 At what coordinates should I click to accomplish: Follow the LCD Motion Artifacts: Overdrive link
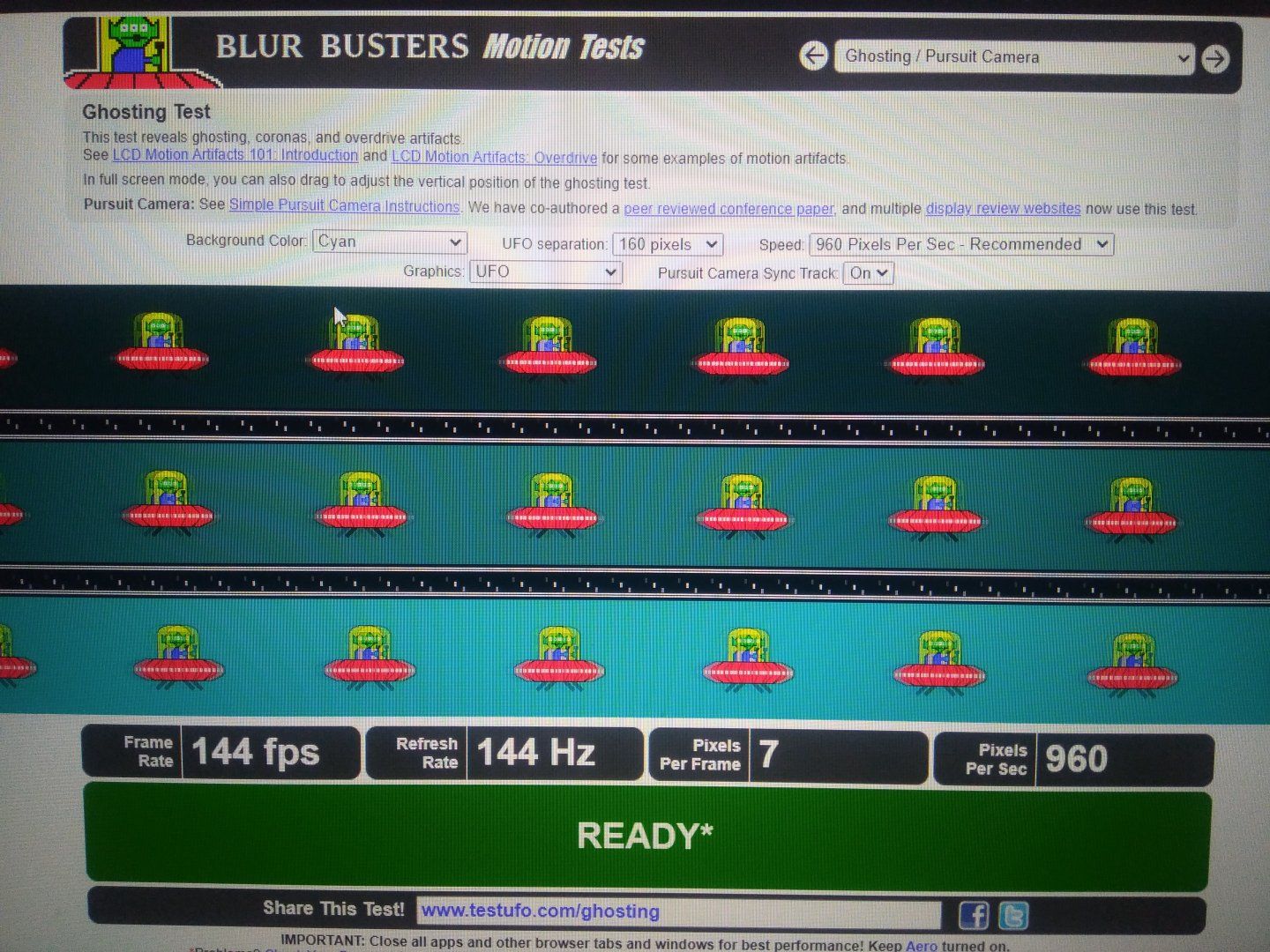pyautogui.click(x=494, y=157)
